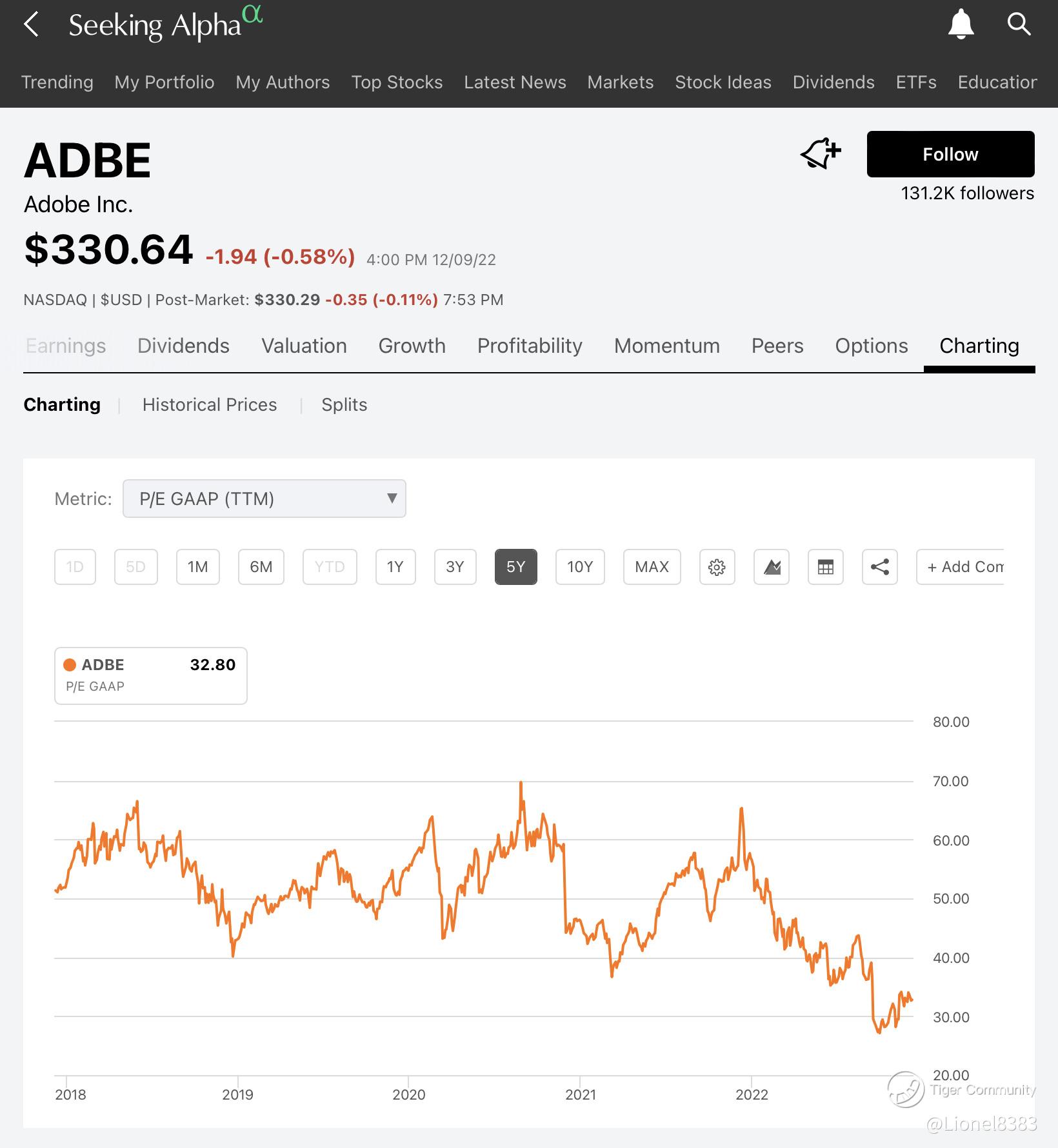1058x1148 pixels.
Task: Select the 10Y time range
Action: coord(580,567)
